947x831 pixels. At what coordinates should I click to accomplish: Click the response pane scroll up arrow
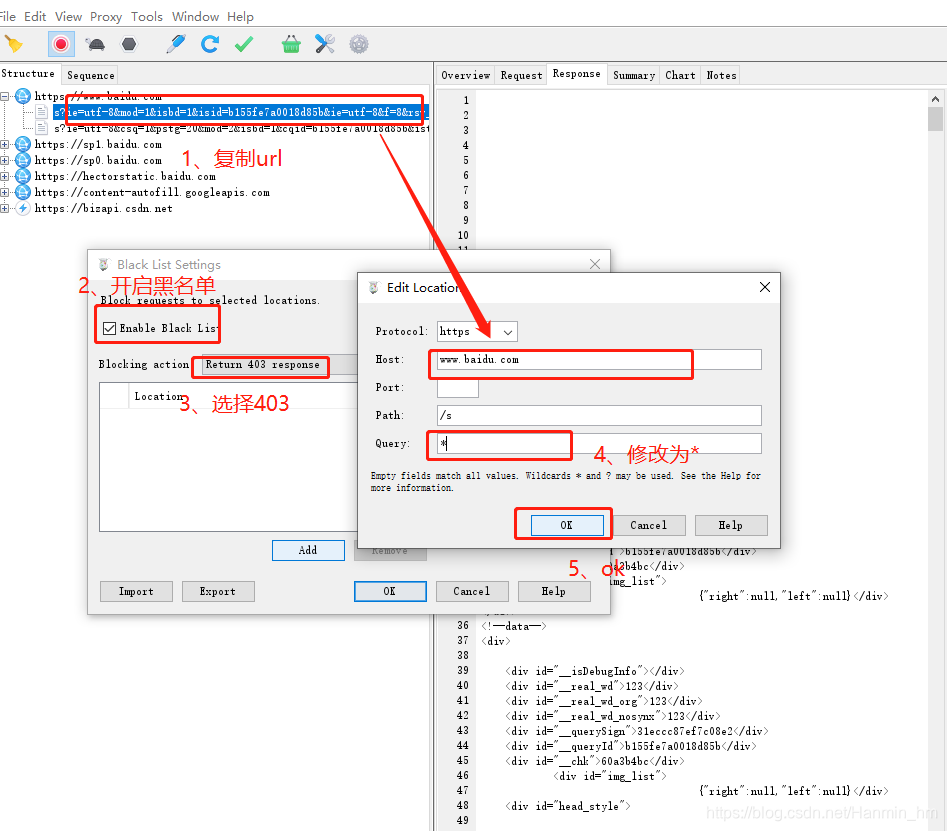935,99
